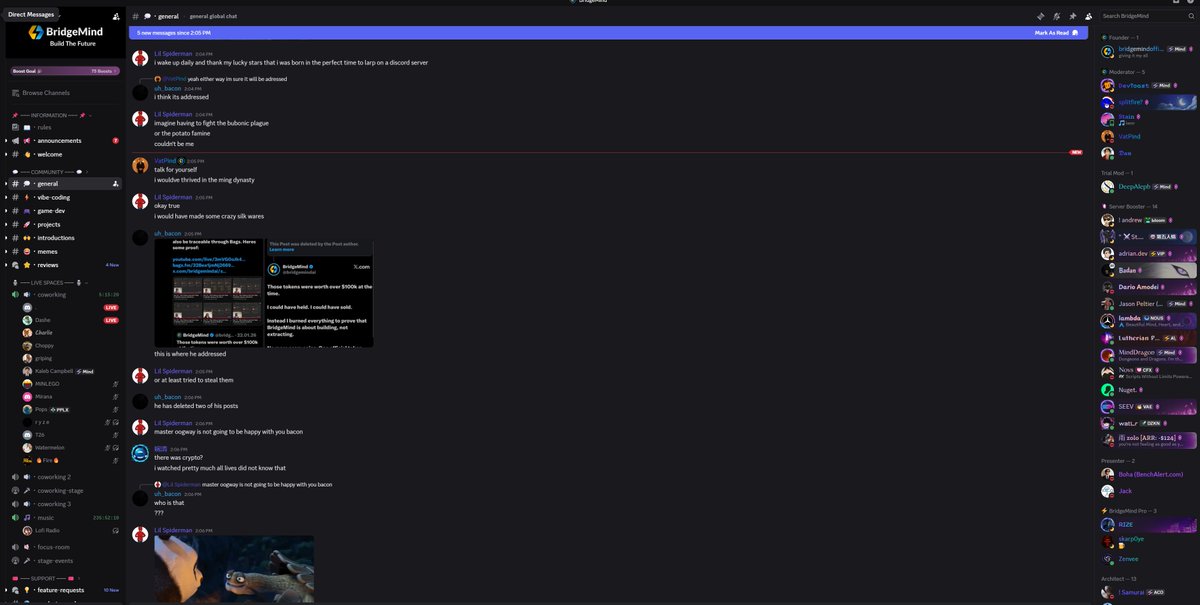1200x605 pixels.
Task: Click the ACO tag beside ! Samurai
Action: pyautogui.click(x=1158, y=592)
